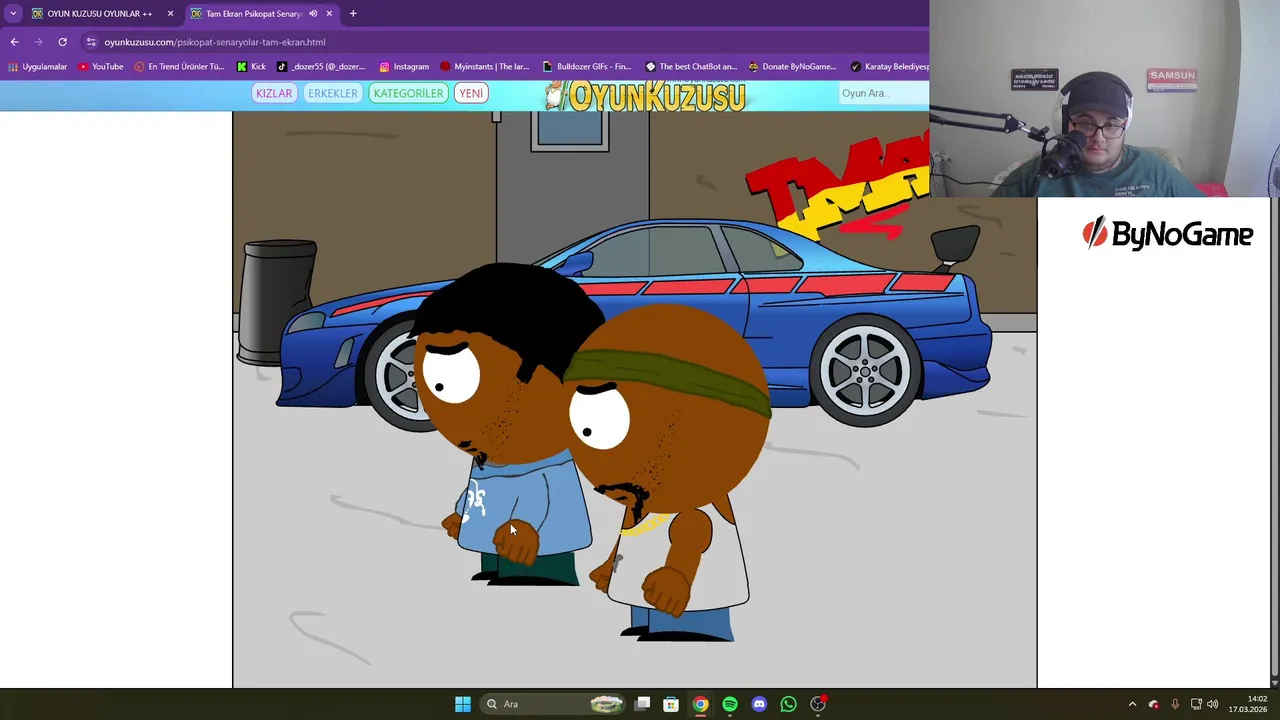Open the YouTube bookmark
1280x720 pixels.
coord(100,67)
